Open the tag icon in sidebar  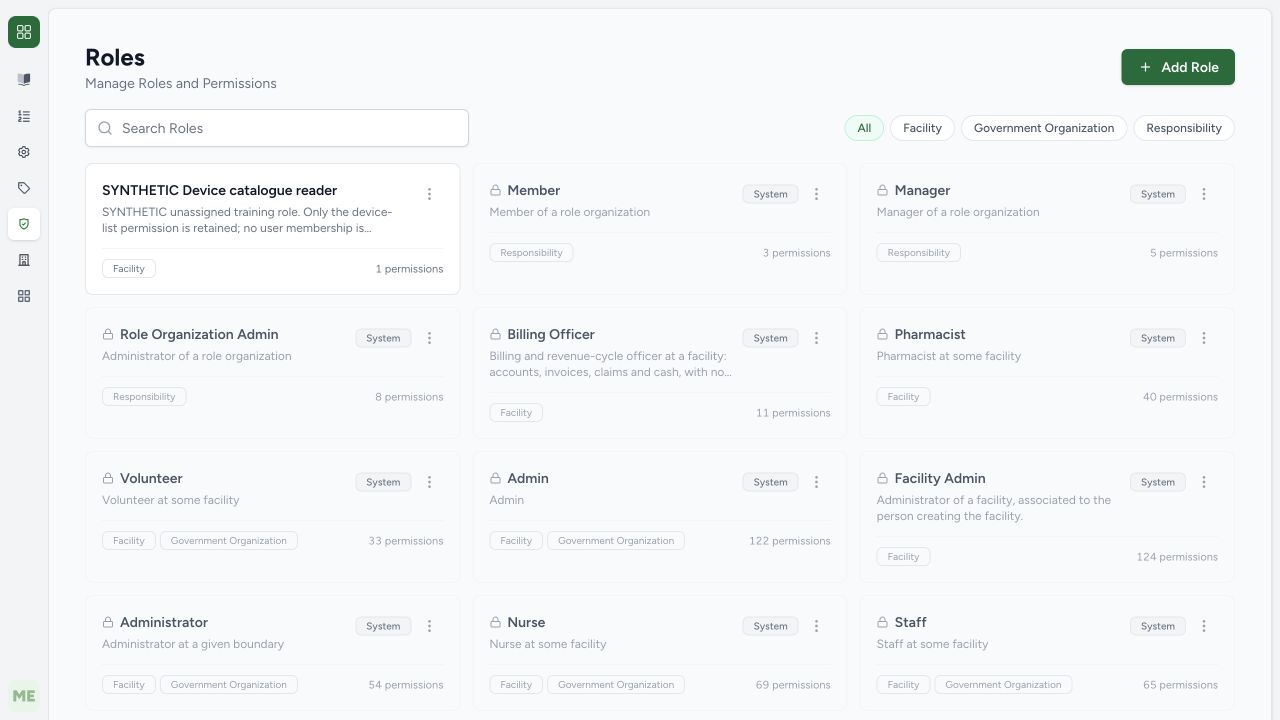(24, 188)
